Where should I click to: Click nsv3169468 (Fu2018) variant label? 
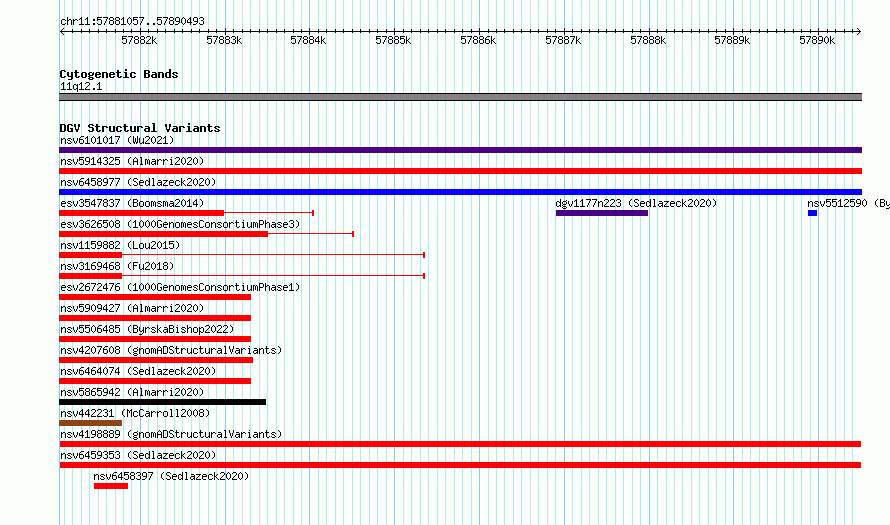[x=117, y=266]
